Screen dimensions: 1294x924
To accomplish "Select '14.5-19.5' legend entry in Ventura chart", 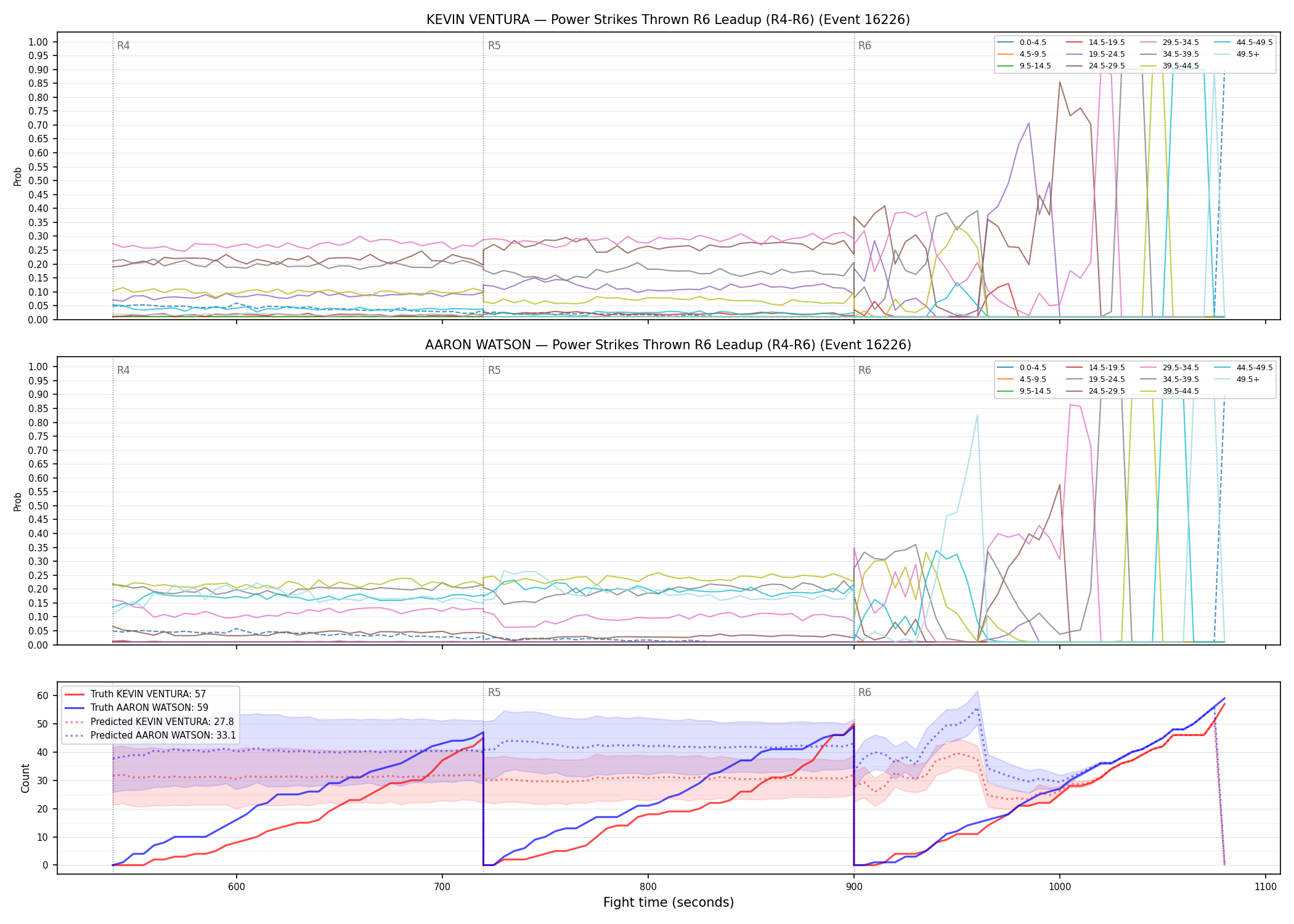I will click(x=1095, y=43).
